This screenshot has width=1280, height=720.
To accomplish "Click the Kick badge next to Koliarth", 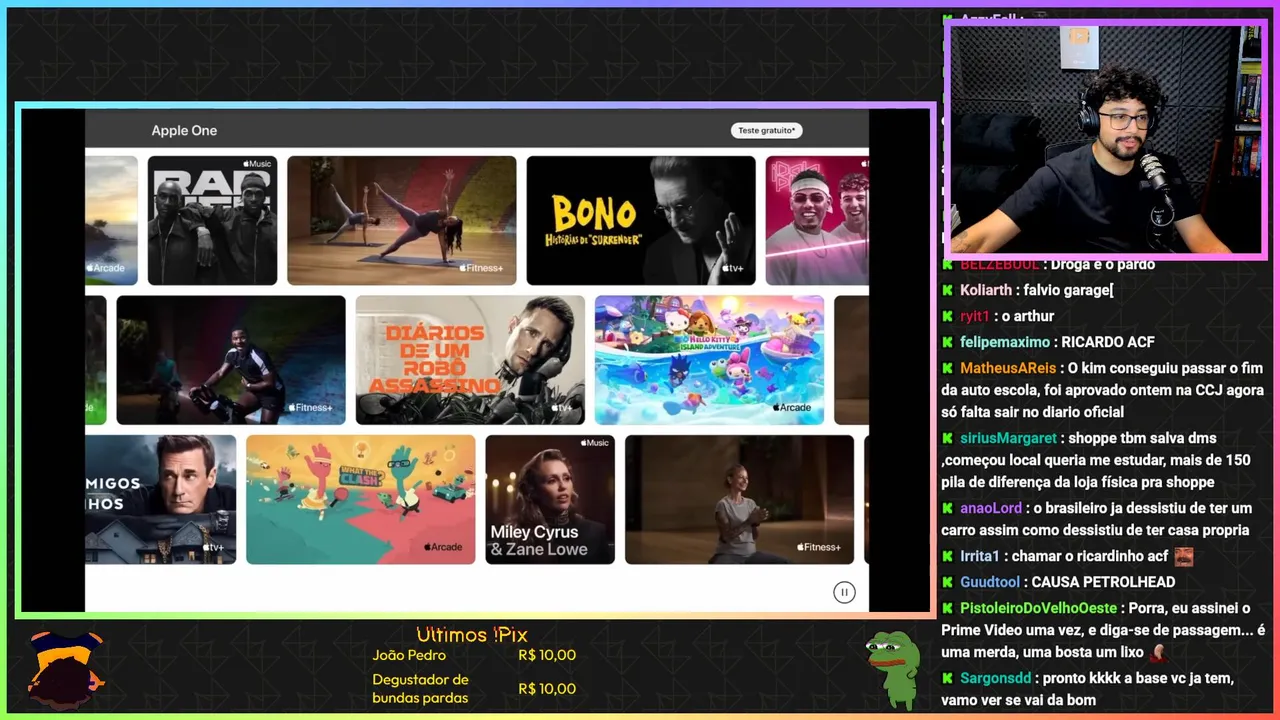I will point(947,290).
